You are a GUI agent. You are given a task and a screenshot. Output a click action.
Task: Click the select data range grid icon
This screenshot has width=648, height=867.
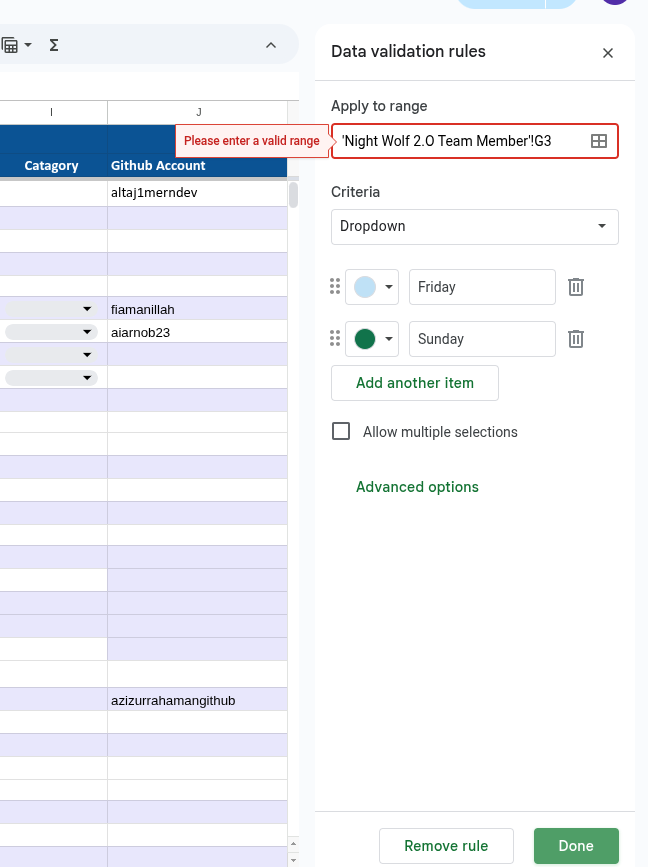(599, 141)
